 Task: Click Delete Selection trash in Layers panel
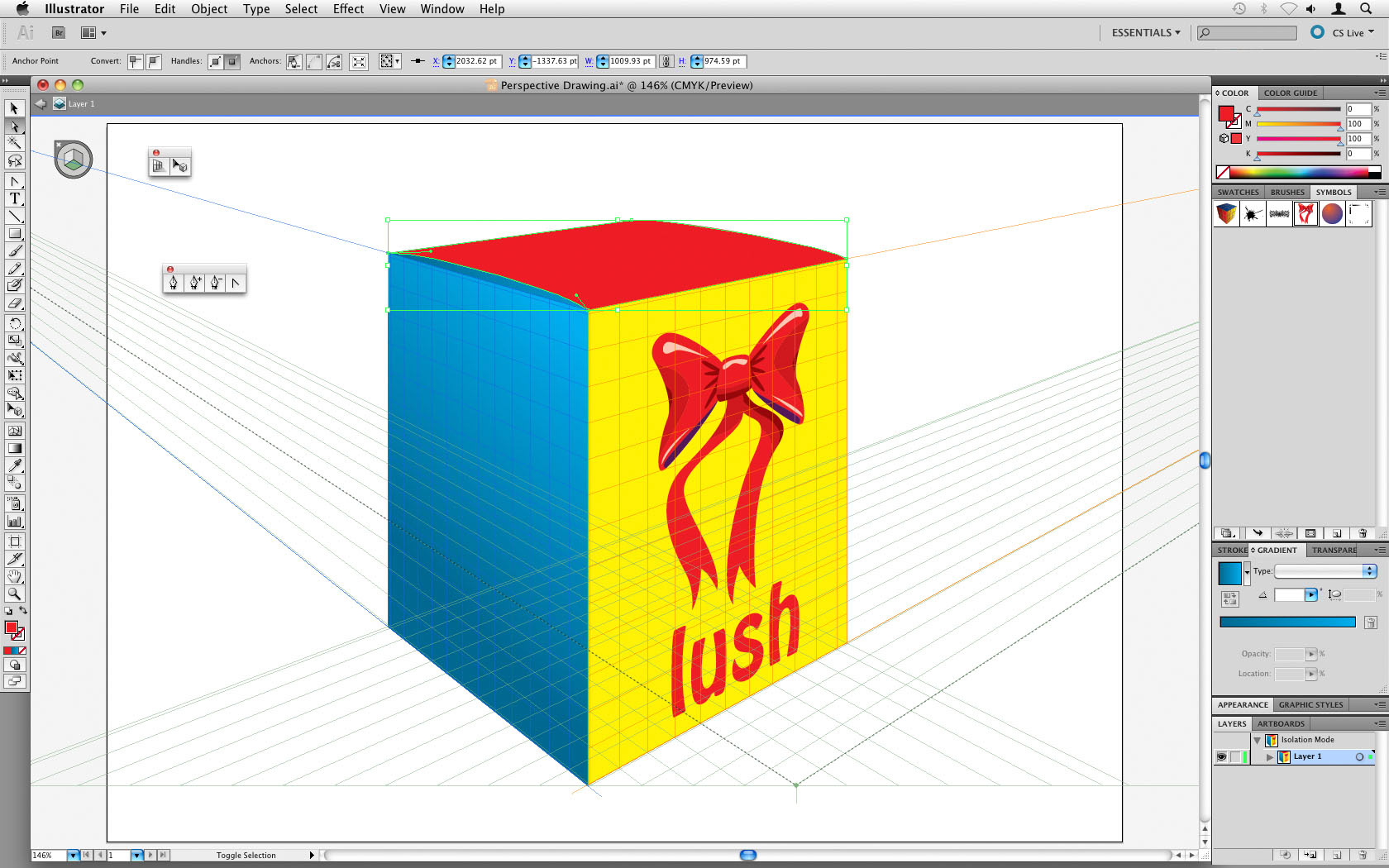pyautogui.click(x=1363, y=855)
